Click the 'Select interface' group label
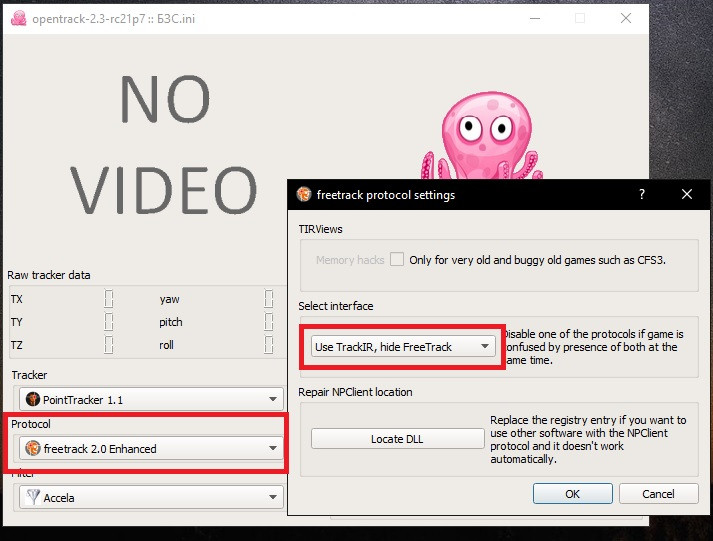This screenshot has width=713, height=541. point(336,306)
